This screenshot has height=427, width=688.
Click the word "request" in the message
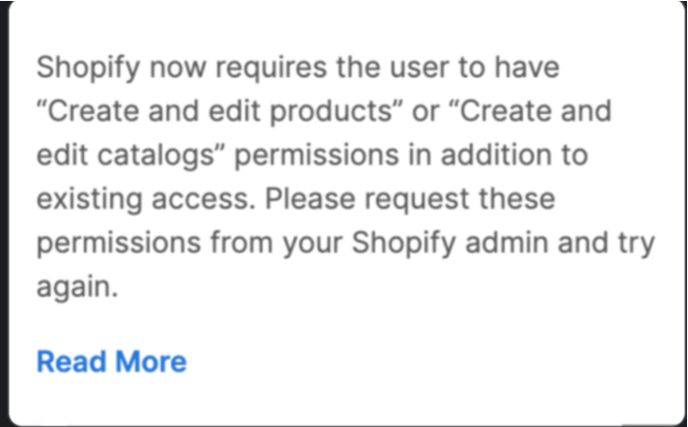[x=417, y=200]
